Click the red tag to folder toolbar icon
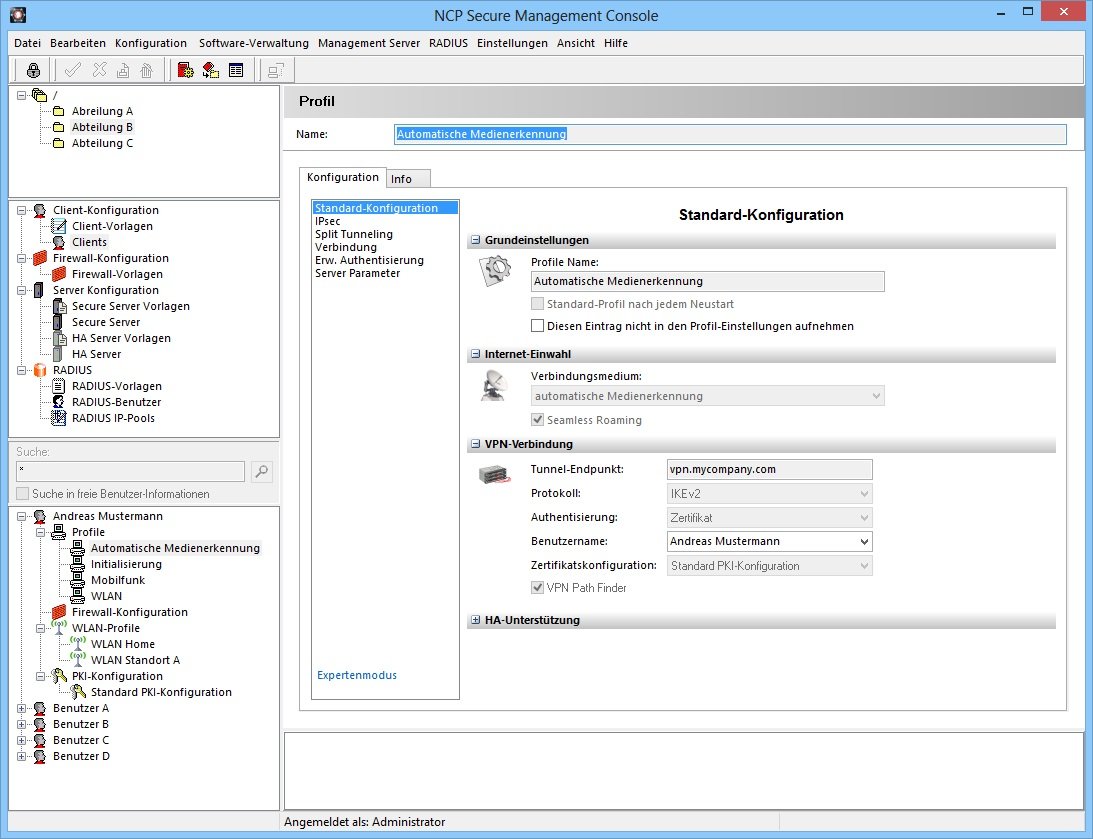This screenshot has height=839, width=1093. click(x=211, y=70)
